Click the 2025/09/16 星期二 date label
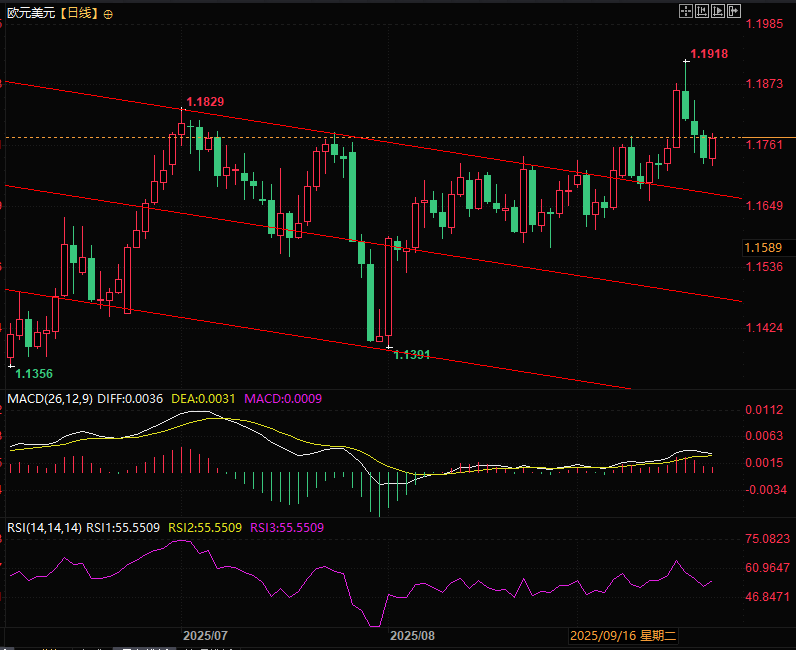796x650 pixels. 623,636
